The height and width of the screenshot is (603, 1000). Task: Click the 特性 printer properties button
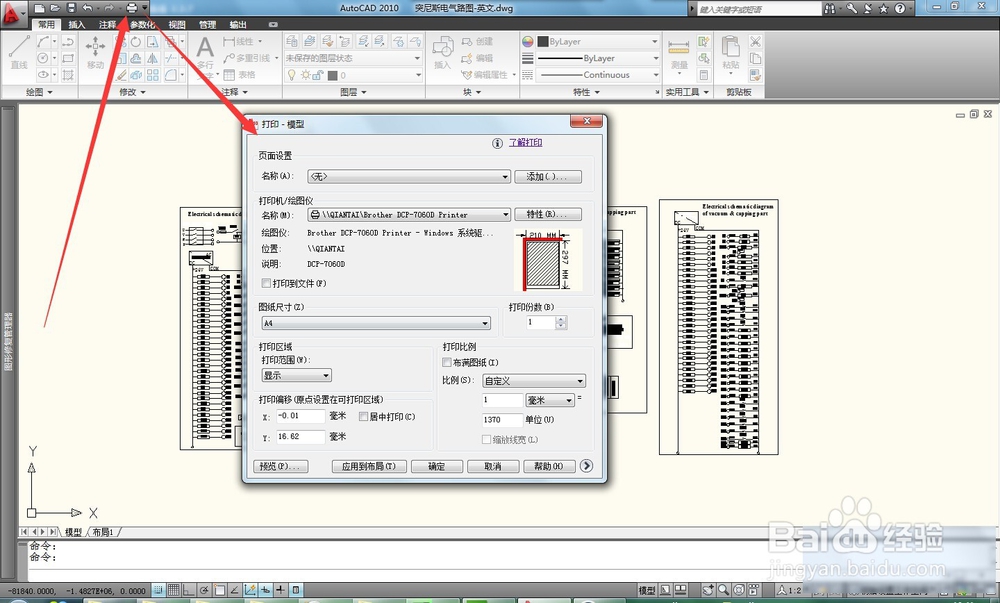point(548,214)
